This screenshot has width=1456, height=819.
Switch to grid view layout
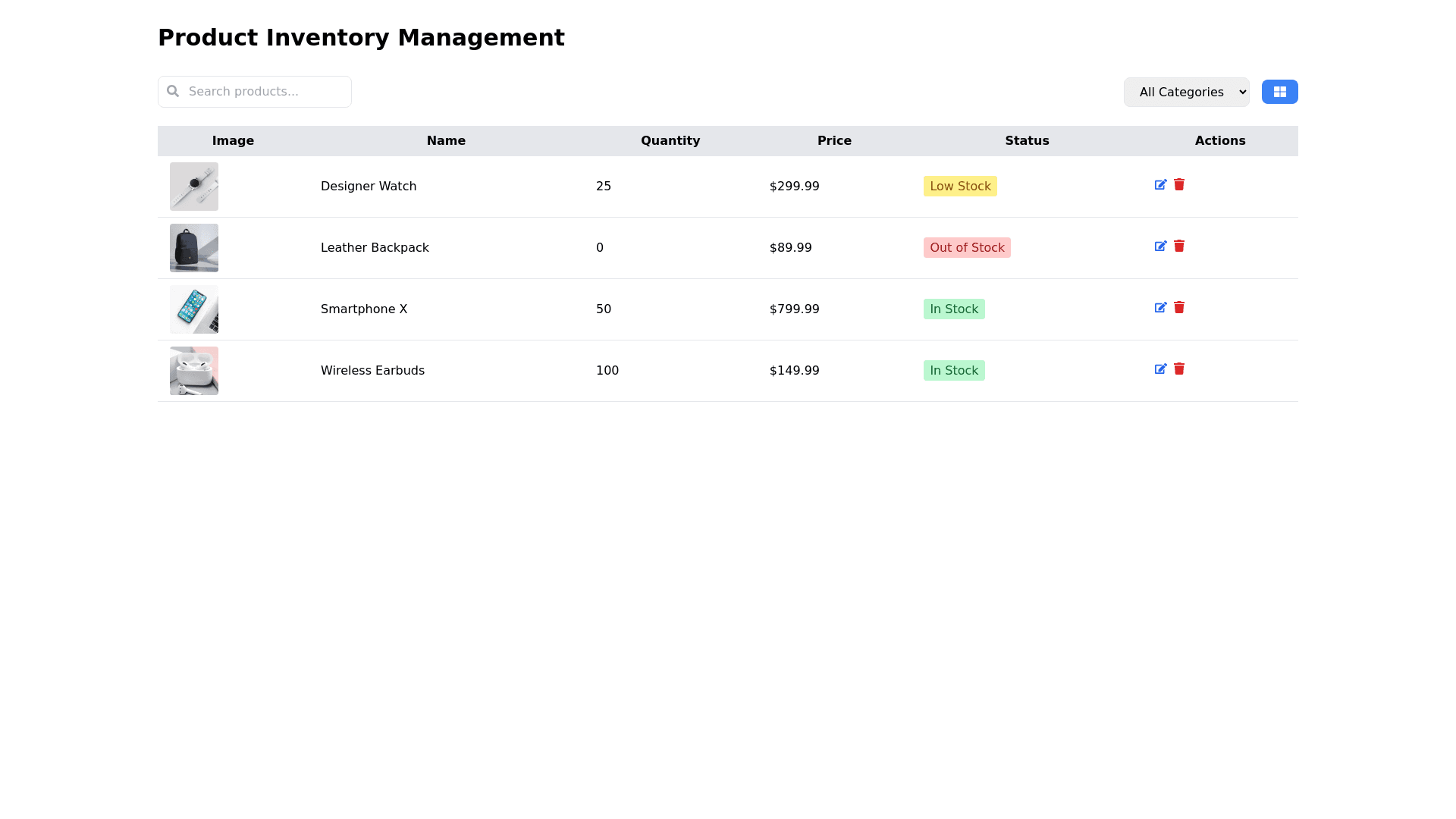tap(1279, 92)
